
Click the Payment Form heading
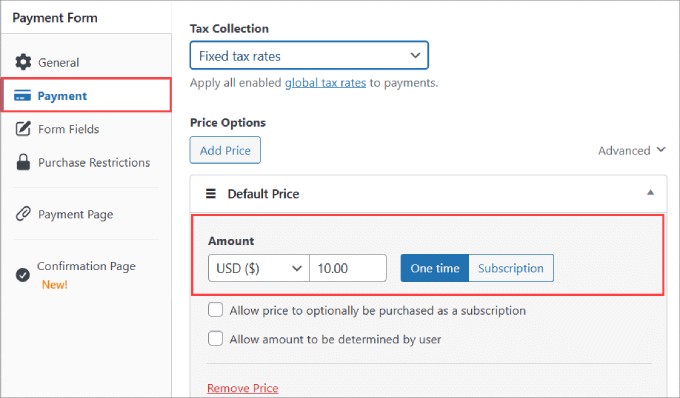click(55, 18)
